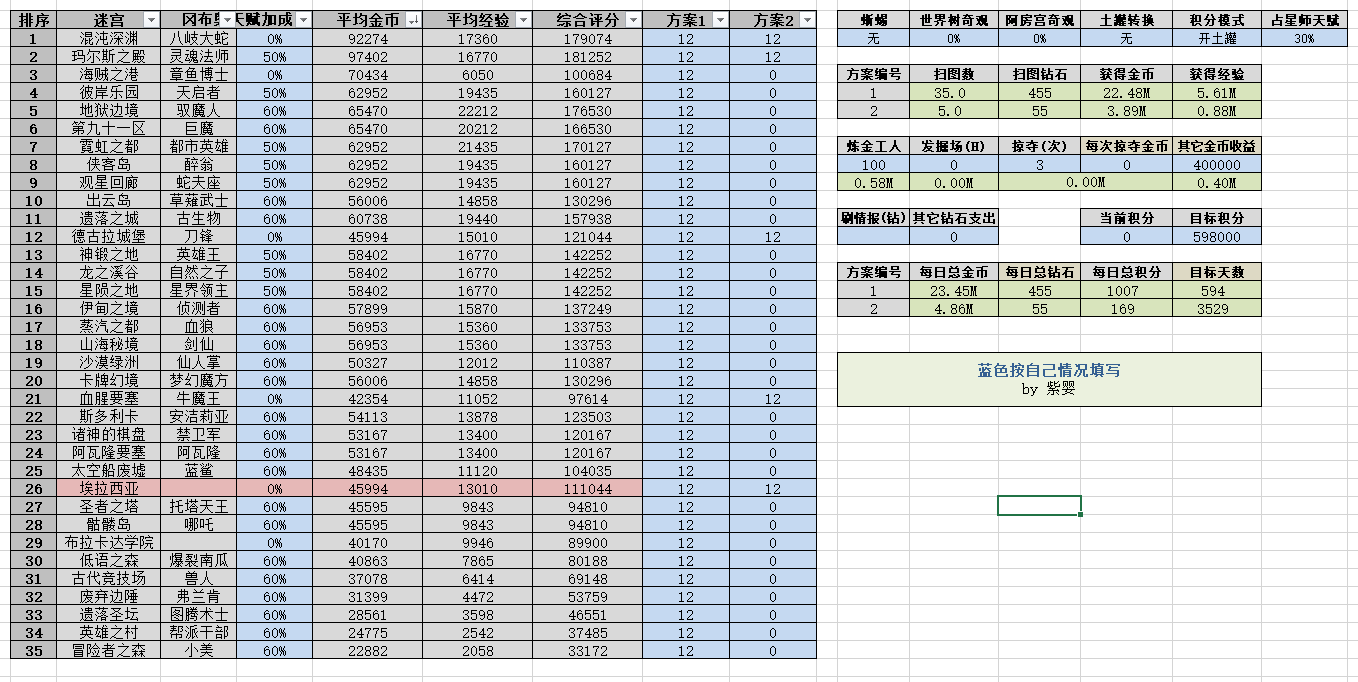Open the 平均金币 sorted filter arrow
Image resolution: width=1358 pixels, height=682 pixels.
click(x=414, y=20)
